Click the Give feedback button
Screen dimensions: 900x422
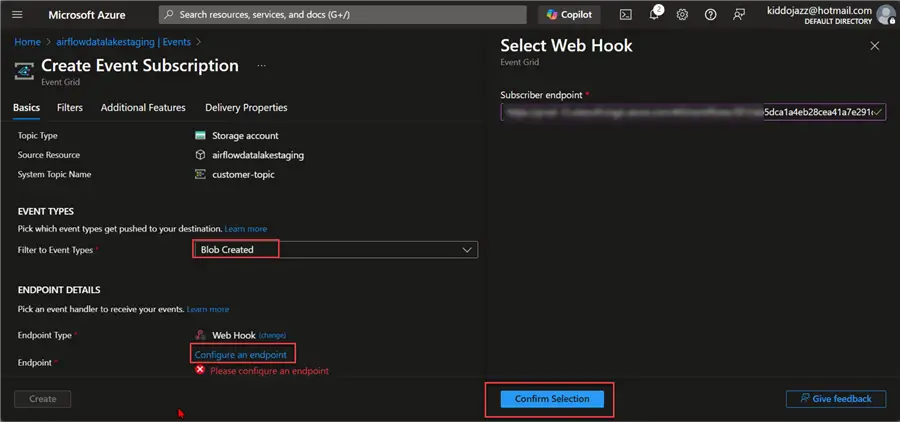point(836,399)
